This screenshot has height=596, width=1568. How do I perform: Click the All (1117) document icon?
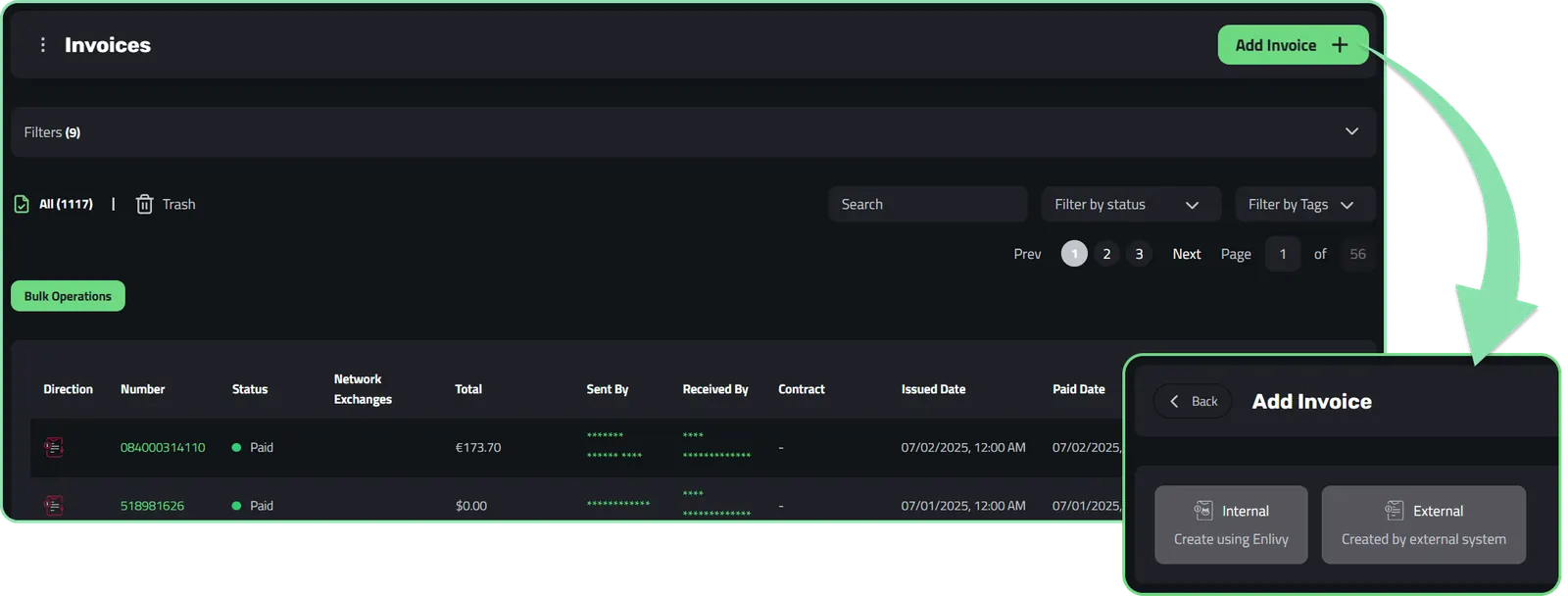(22, 204)
